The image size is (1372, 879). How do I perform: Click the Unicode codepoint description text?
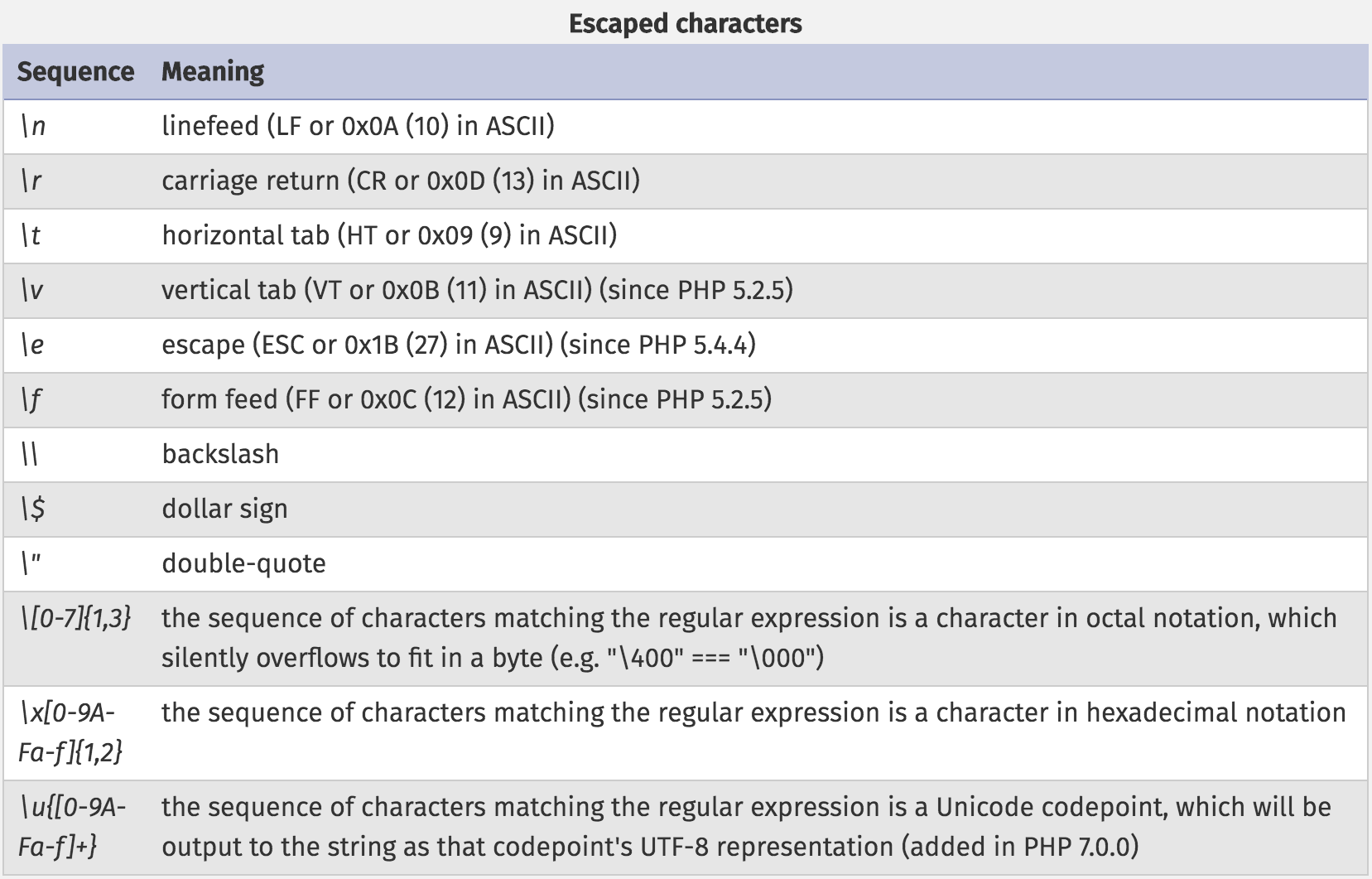[x=745, y=827]
